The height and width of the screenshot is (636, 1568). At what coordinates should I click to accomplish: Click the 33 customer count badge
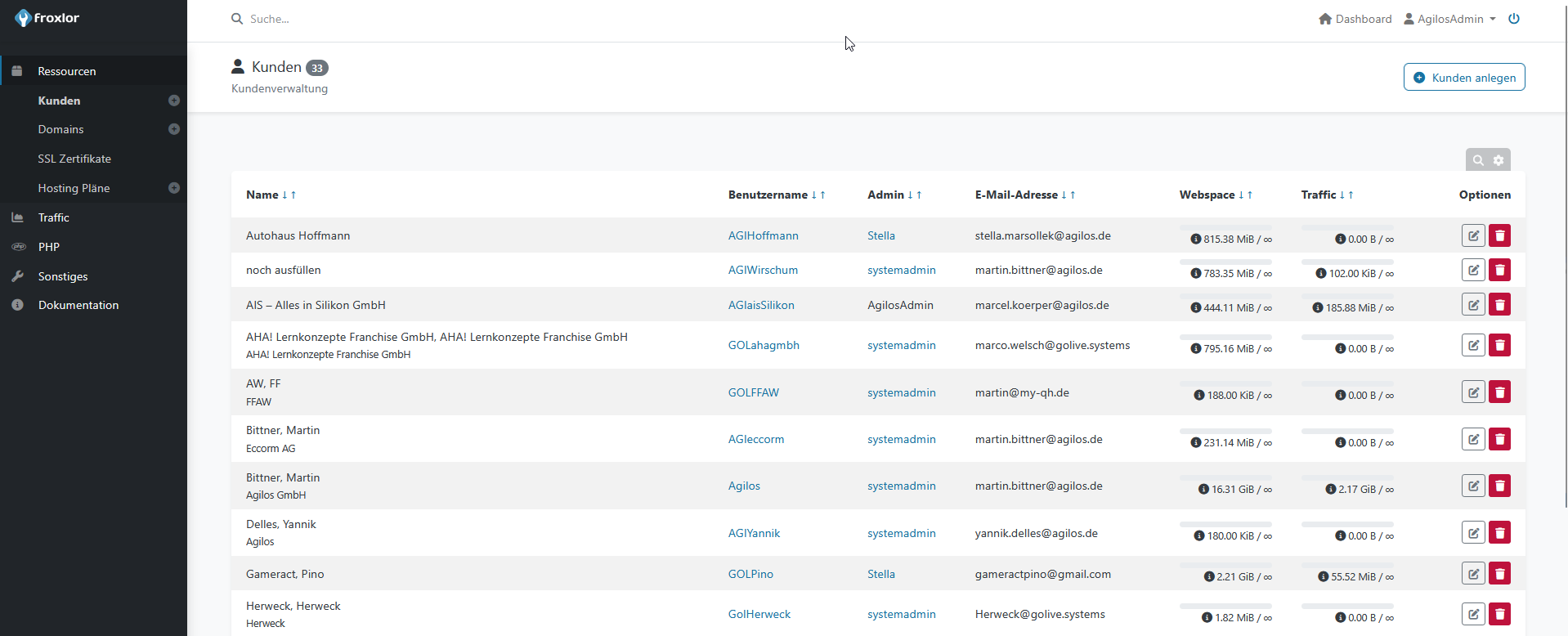click(x=317, y=68)
